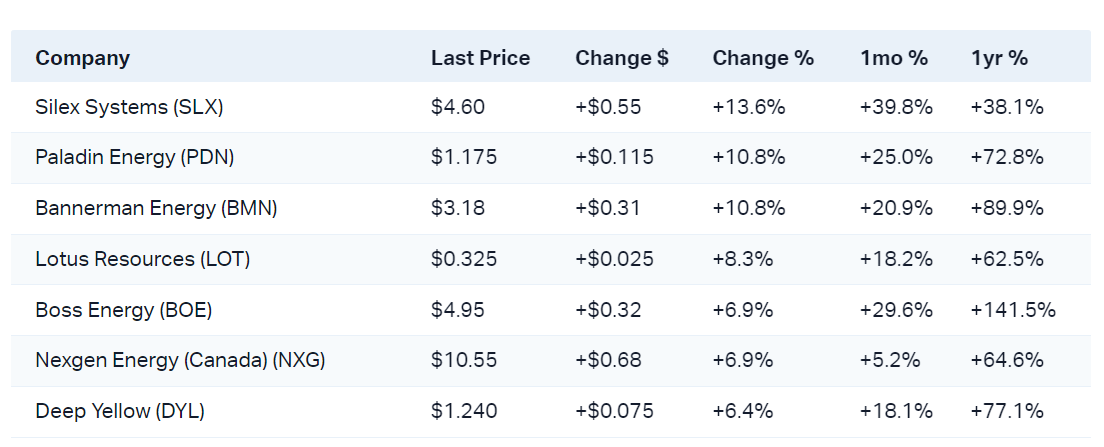Screen dimensions: 1104x447
Task: Click the Last Price column header
Action: tap(480, 58)
